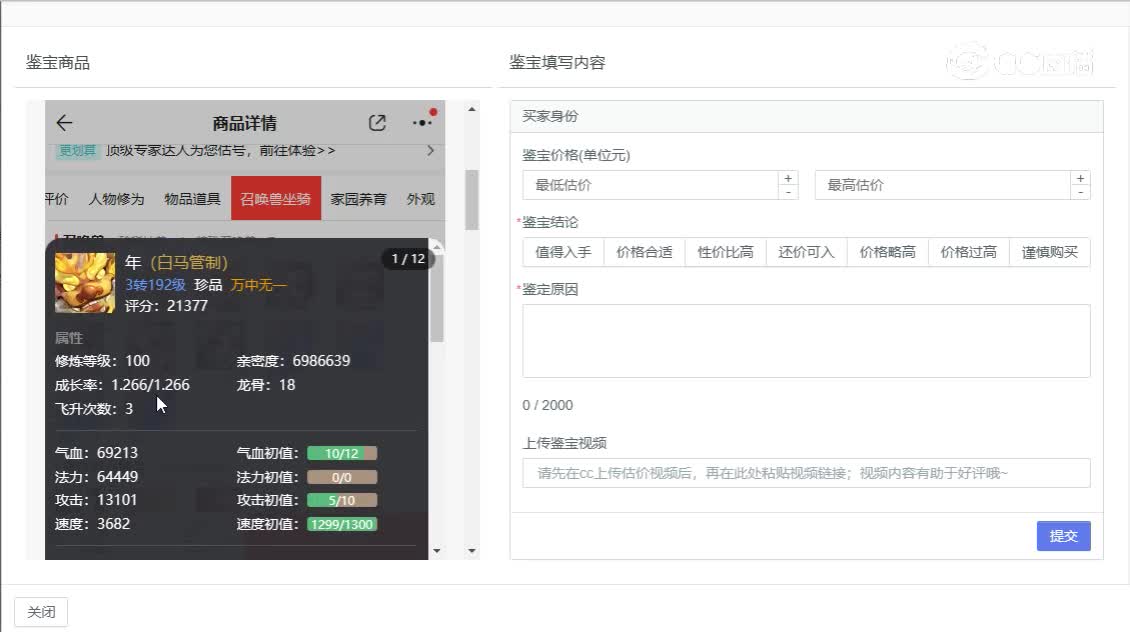The width and height of the screenshot is (1130, 632).
Task: Click the 成长率: 1.266/1.266 value
Action: click(x=123, y=385)
